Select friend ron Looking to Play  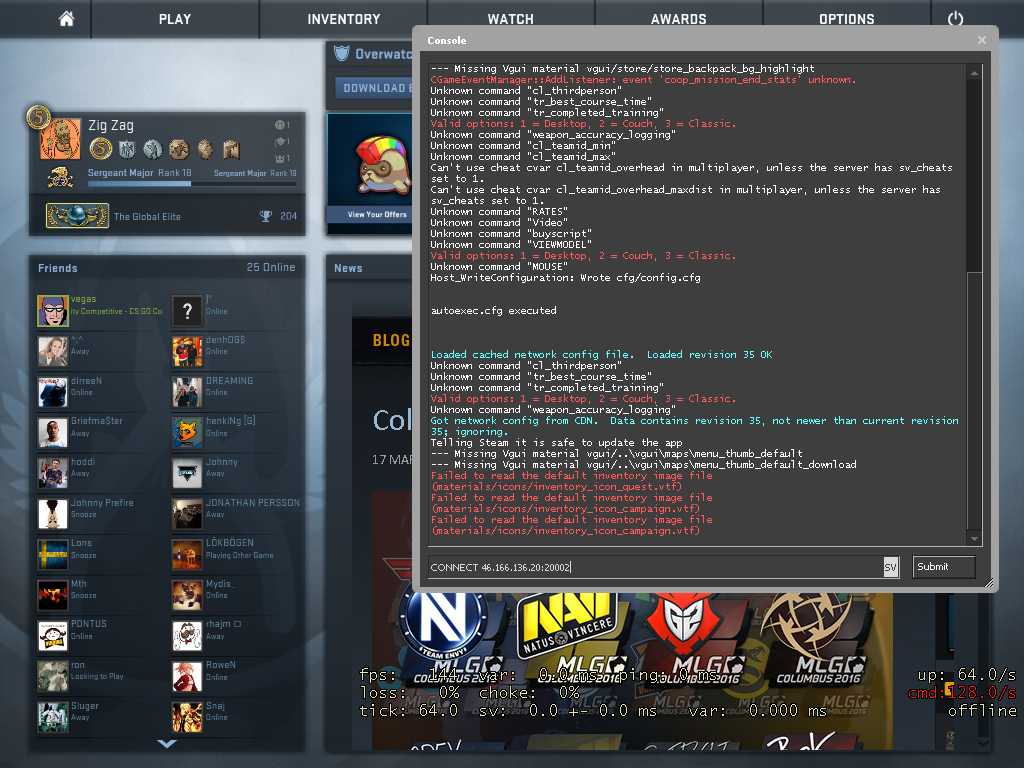99,677
